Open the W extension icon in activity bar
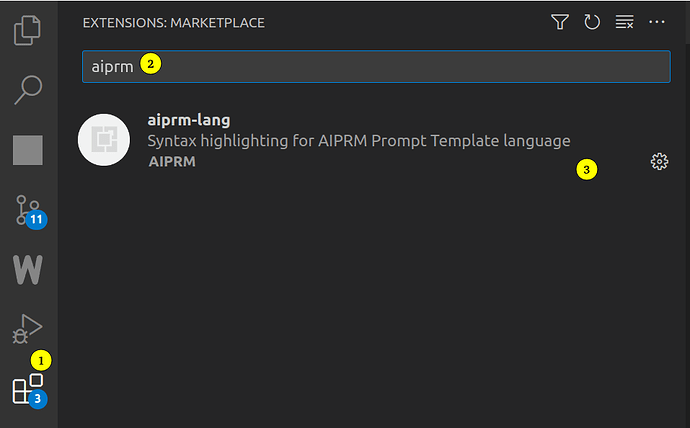 click(28, 268)
